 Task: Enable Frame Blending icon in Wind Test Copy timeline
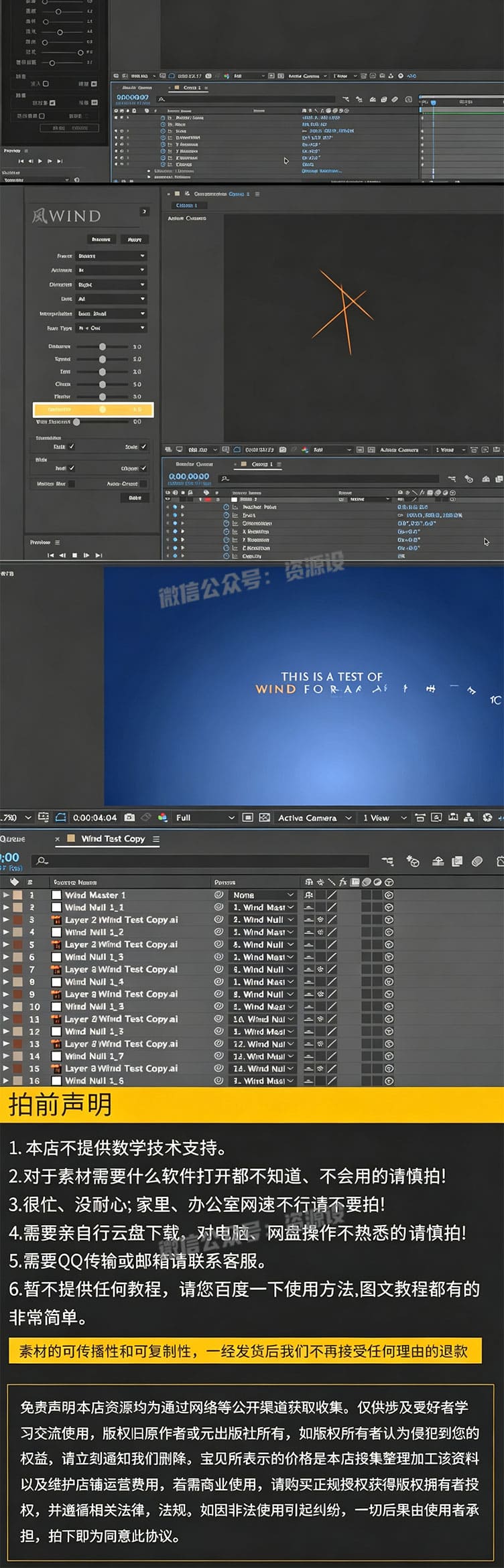pyautogui.click(x=457, y=861)
